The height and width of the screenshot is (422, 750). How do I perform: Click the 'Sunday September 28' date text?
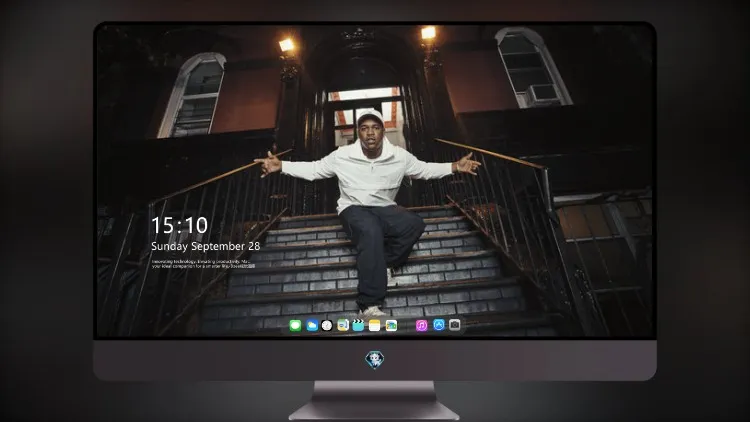click(206, 246)
